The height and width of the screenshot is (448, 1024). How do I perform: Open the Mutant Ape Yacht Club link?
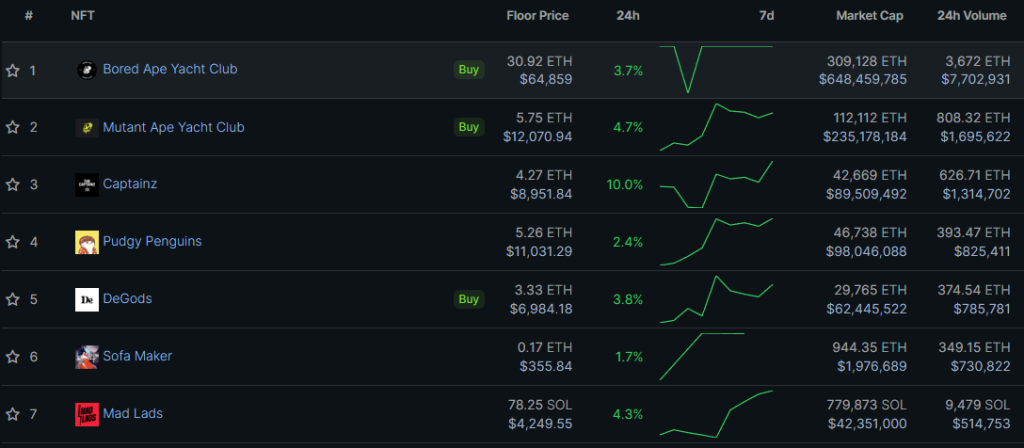[173, 127]
